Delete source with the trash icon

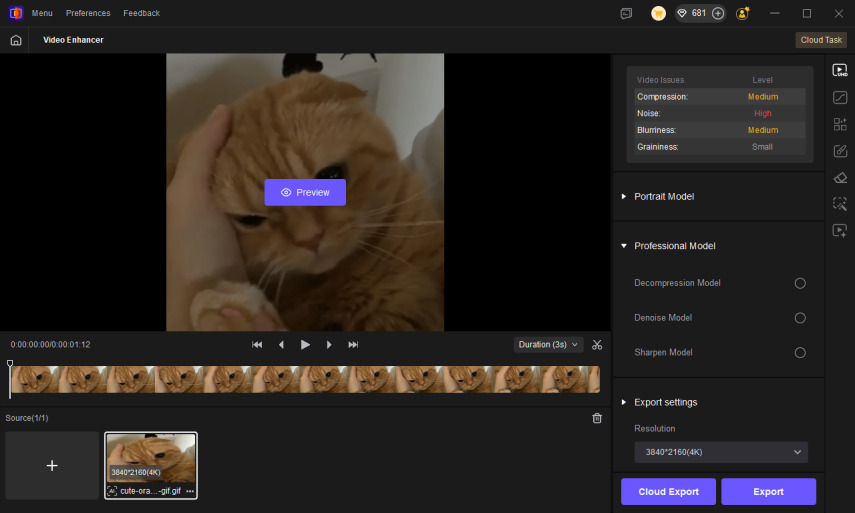[597, 418]
